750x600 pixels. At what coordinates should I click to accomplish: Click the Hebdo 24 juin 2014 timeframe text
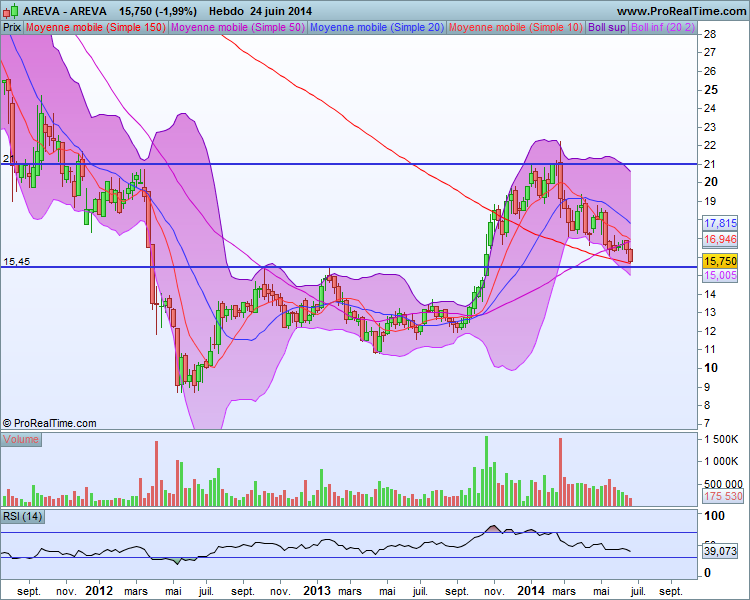coord(260,11)
